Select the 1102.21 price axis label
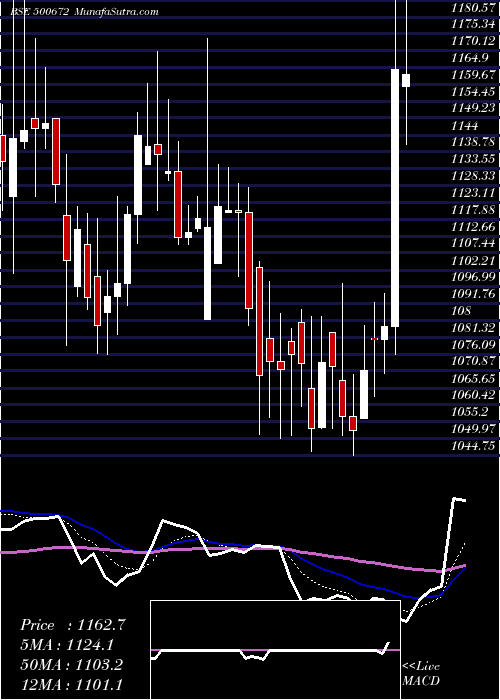500x700 pixels. [x=473, y=260]
